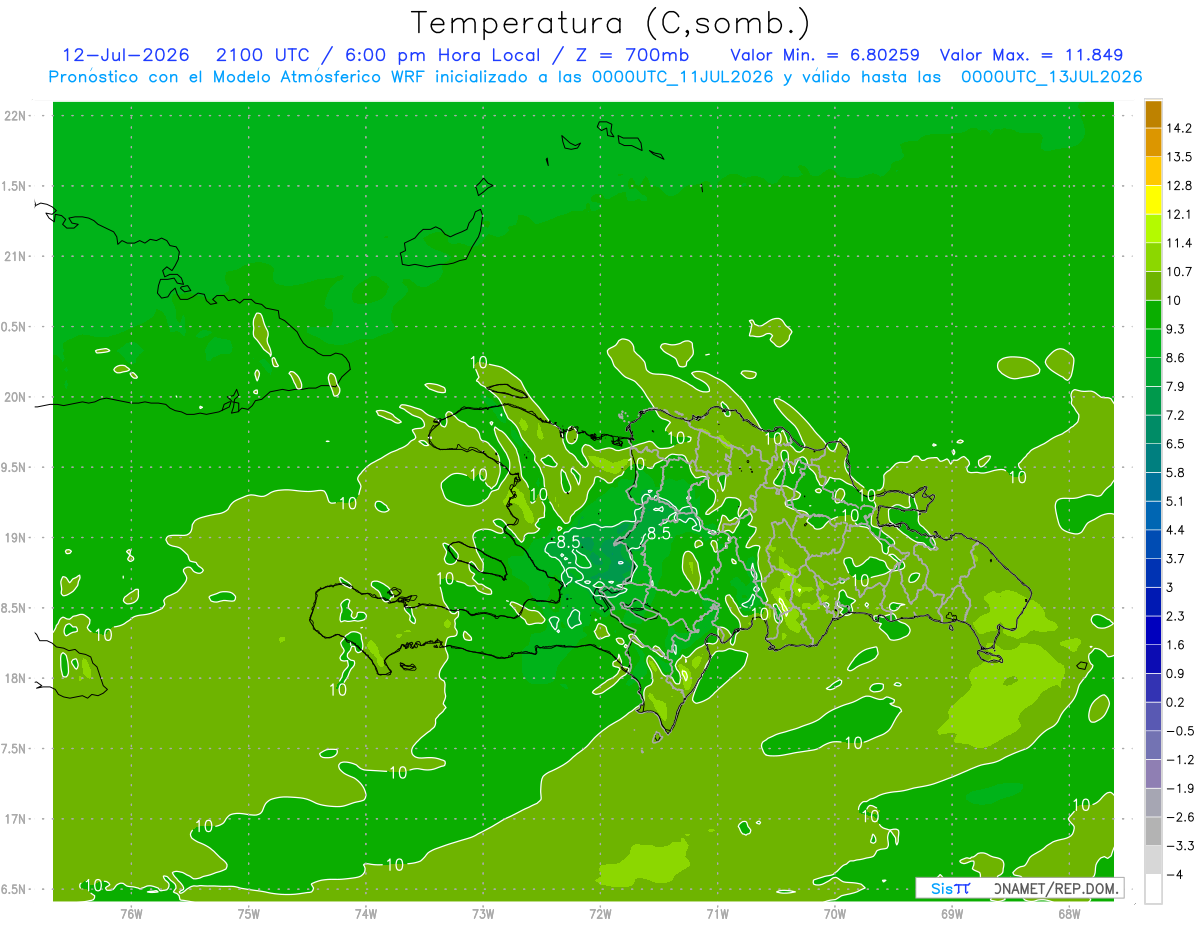
Task: Click the "5.1" legend value
Action: pos(1176,501)
